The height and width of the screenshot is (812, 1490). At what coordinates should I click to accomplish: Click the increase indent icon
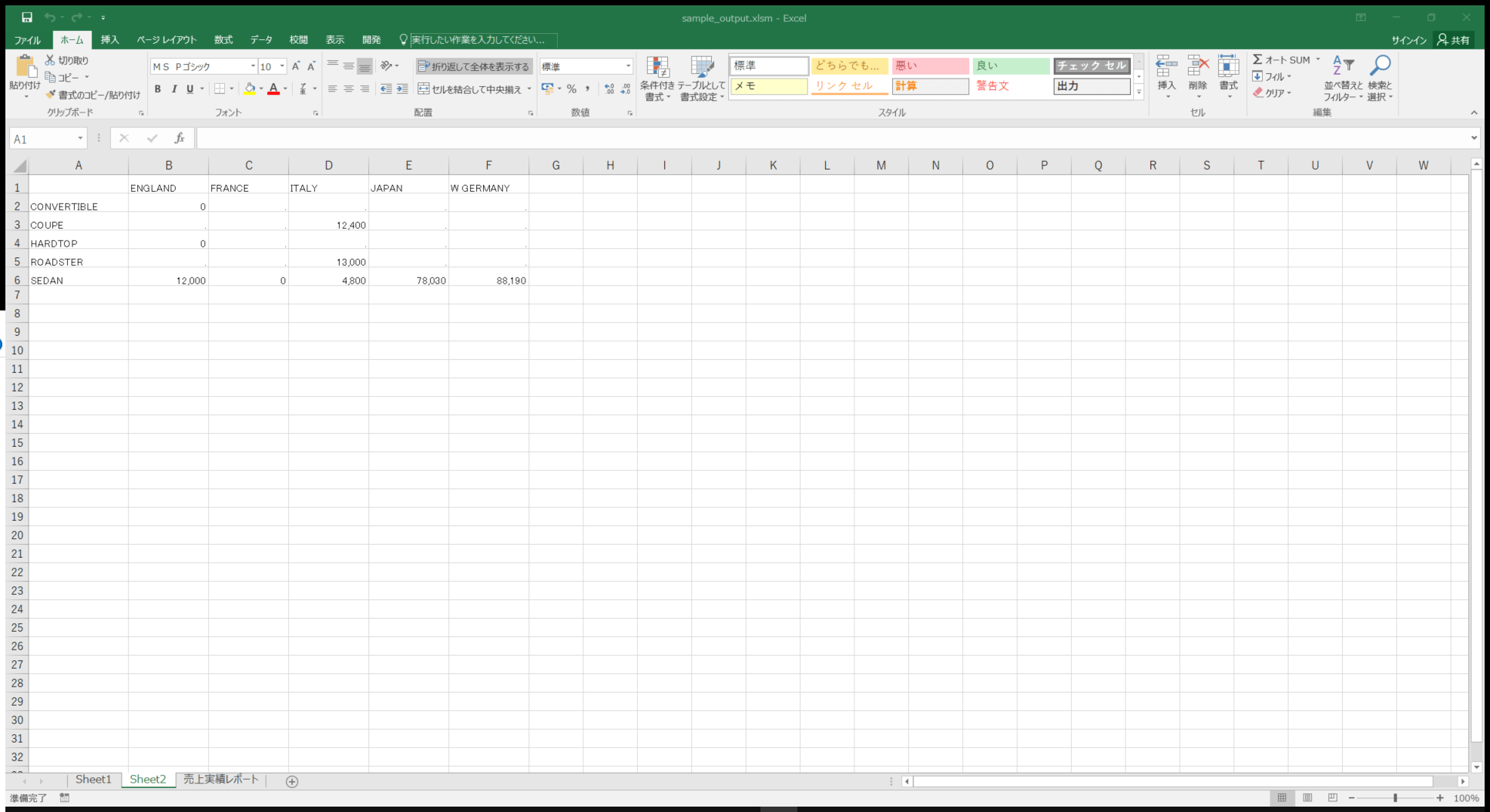(x=402, y=89)
